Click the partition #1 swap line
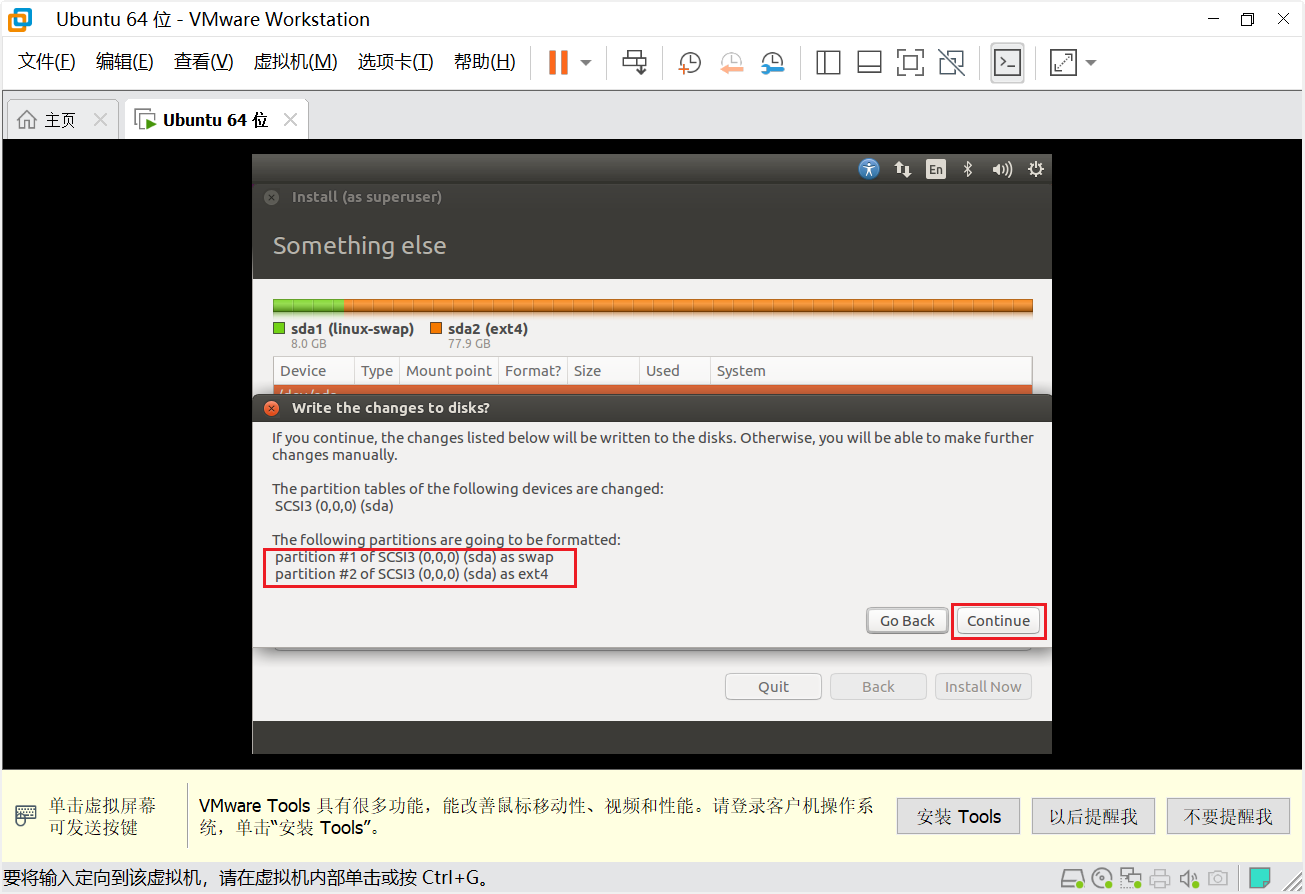Viewport: 1305px width, 894px height. point(414,557)
